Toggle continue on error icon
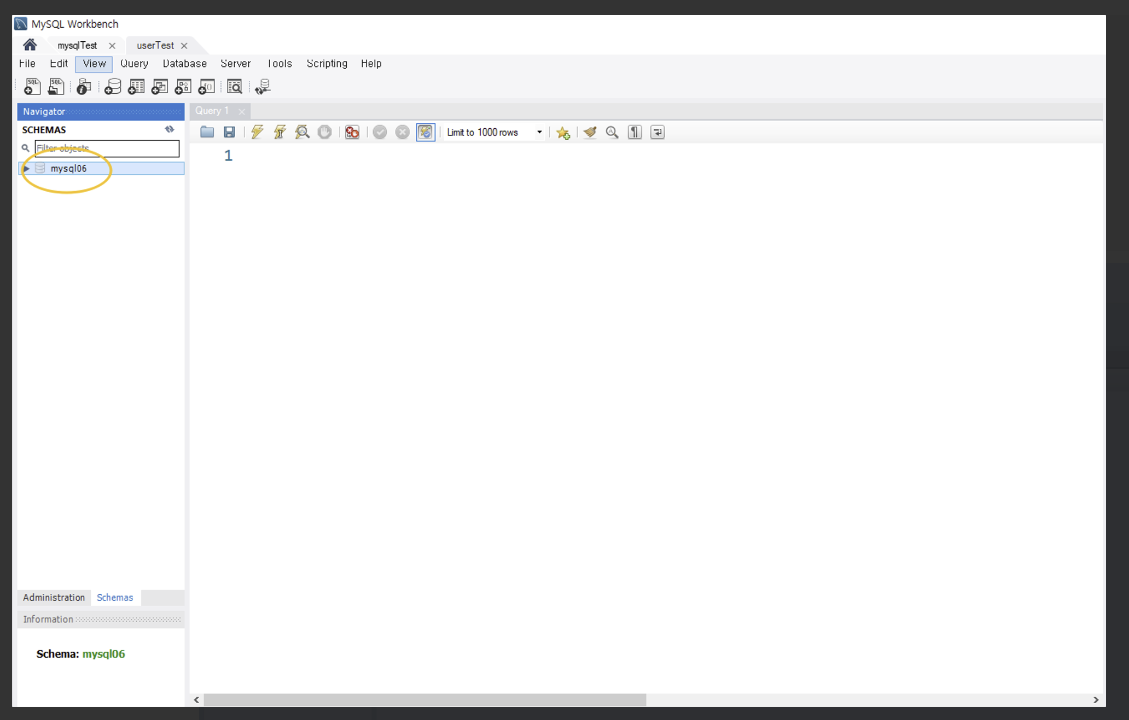The image size is (1129, 720). click(x=352, y=132)
